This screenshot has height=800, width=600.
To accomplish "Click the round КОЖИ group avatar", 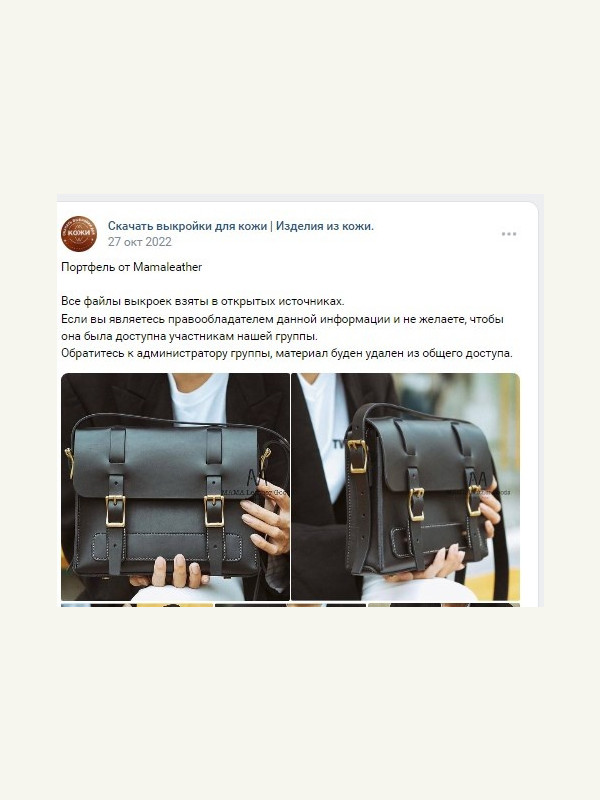I will [x=79, y=234].
